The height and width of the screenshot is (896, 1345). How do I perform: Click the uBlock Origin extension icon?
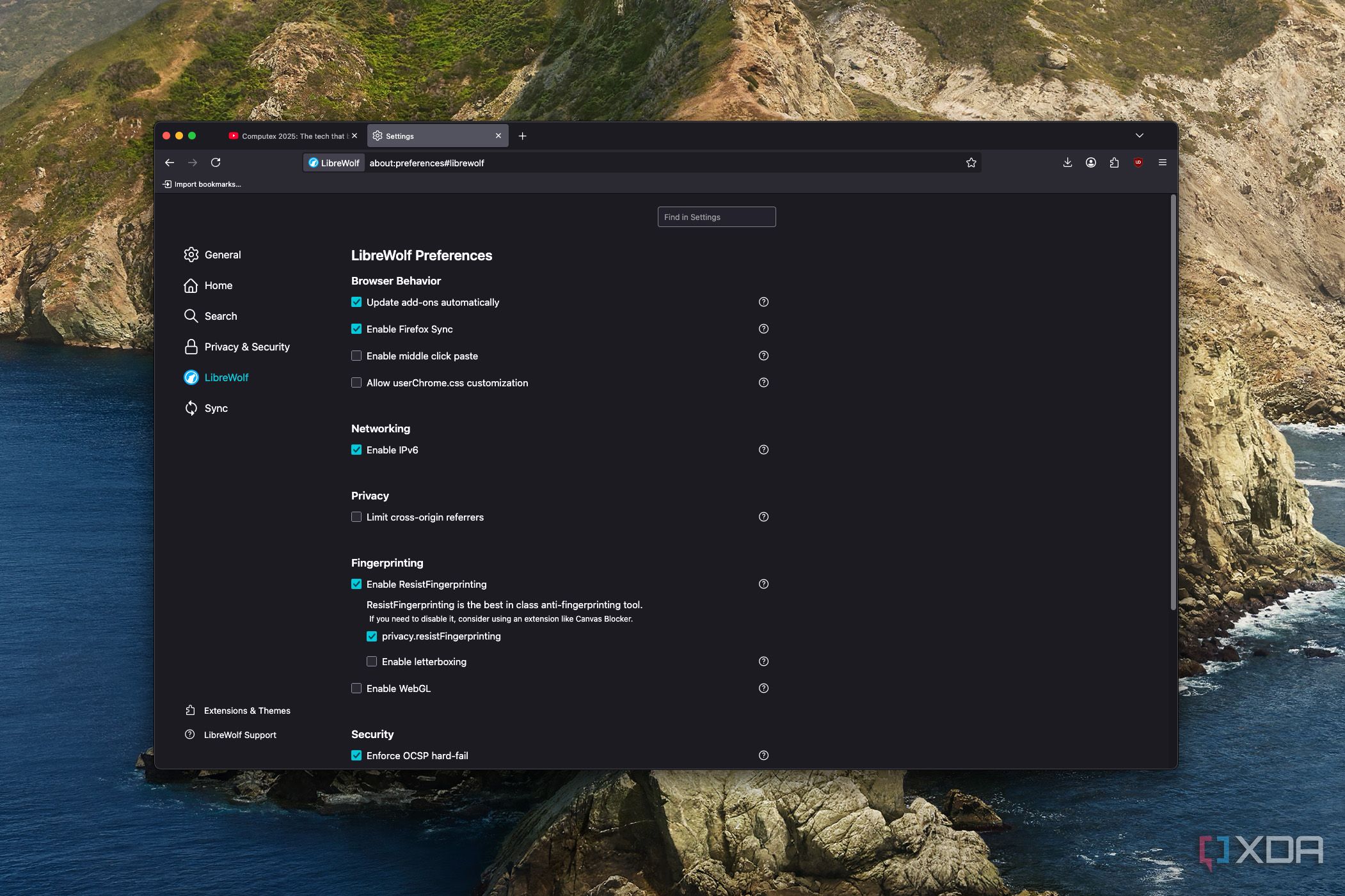click(1138, 162)
